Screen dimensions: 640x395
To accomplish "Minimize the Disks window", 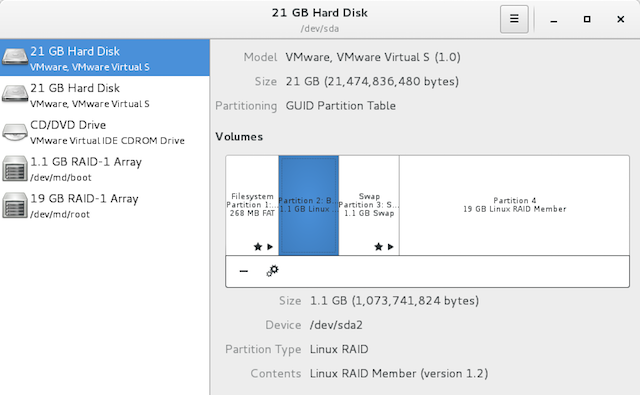I will pyautogui.click(x=553, y=20).
